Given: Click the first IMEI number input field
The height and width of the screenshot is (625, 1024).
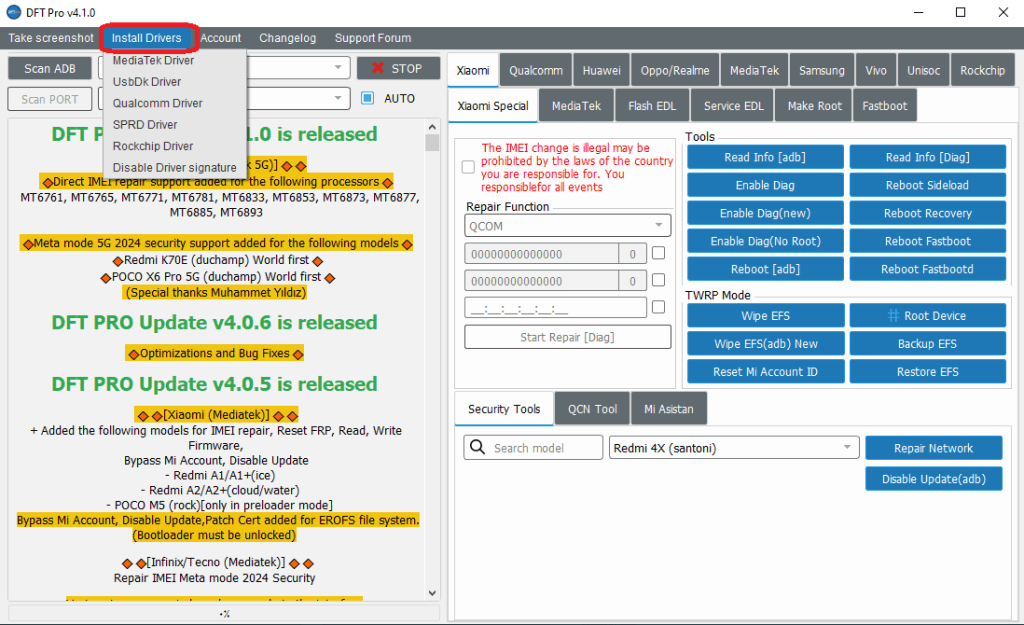Looking at the screenshot, I should tap(541, 254).
